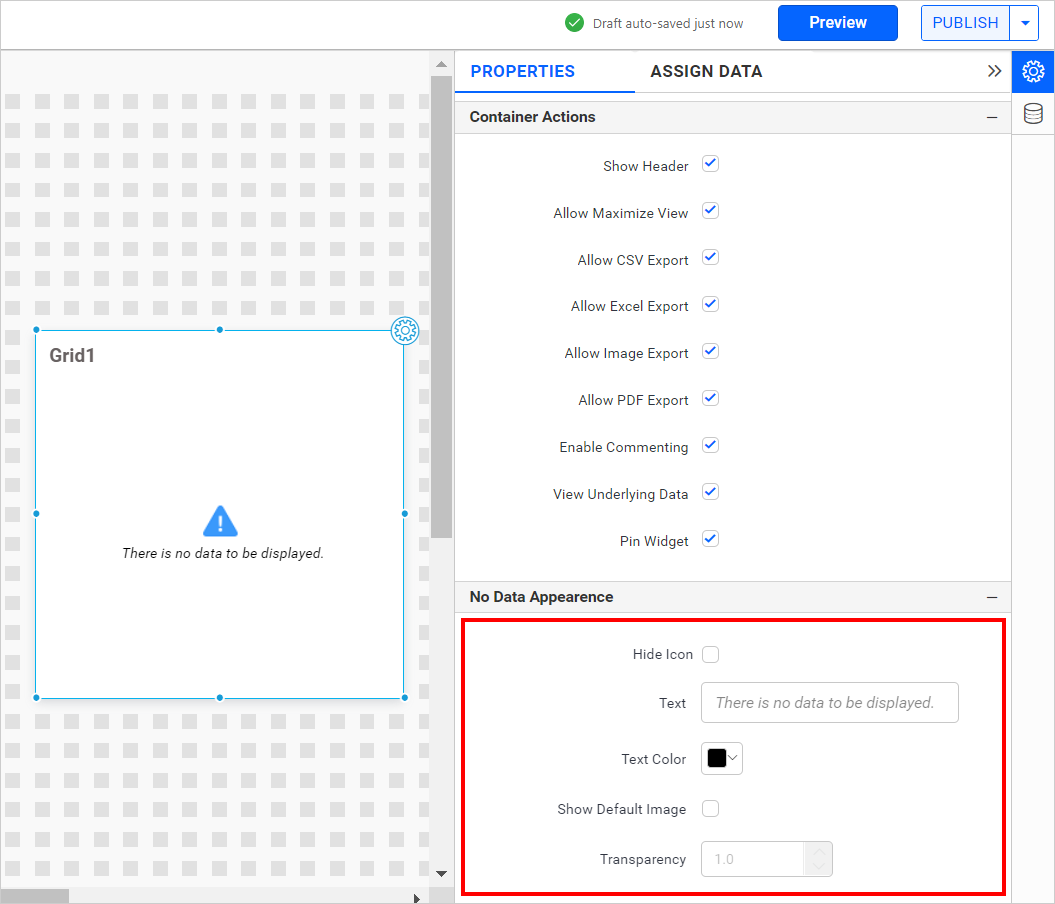1055x904 pixels.
Task: Click the blue no-data warning icon
Action: coord(220,521)
